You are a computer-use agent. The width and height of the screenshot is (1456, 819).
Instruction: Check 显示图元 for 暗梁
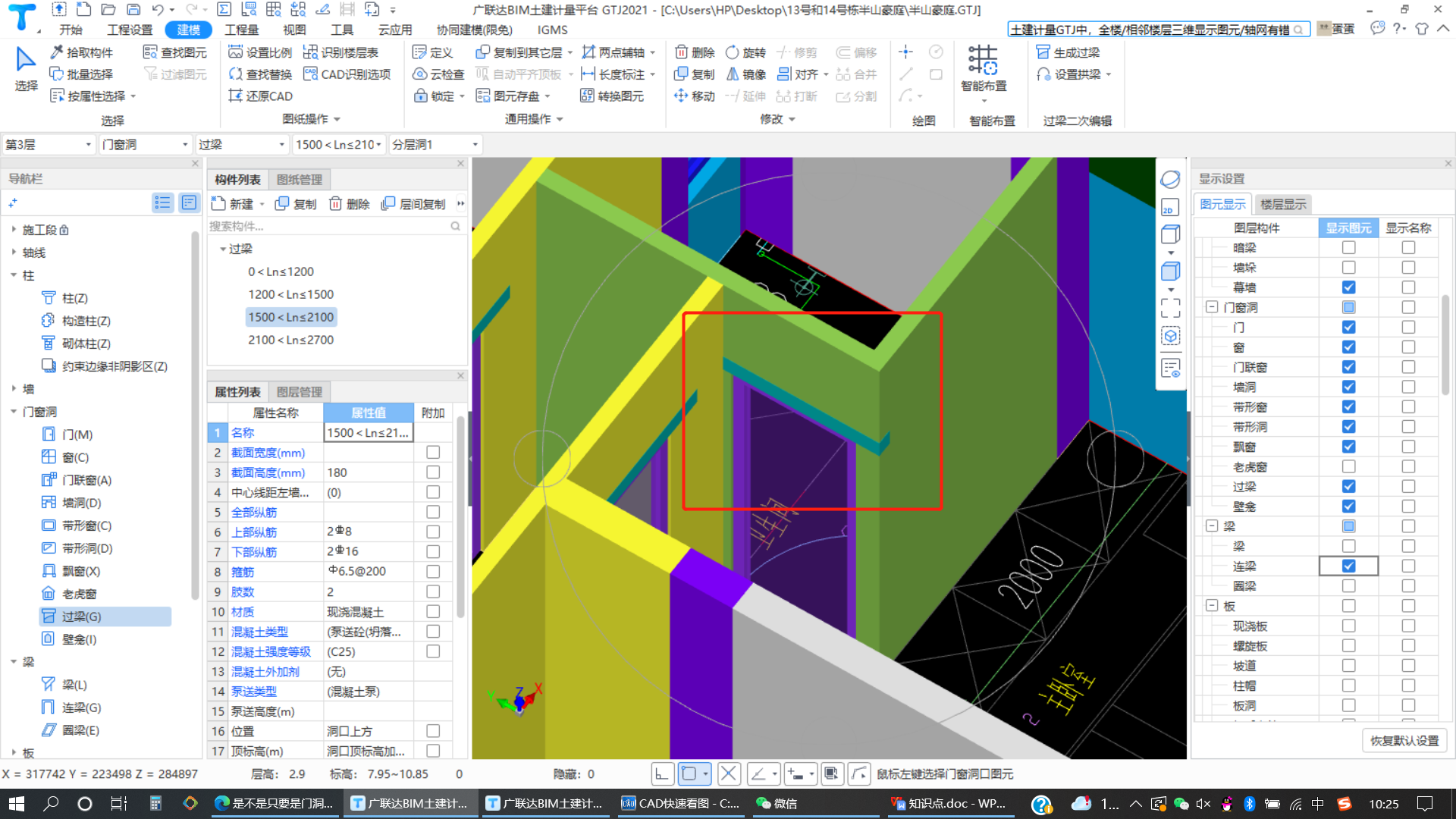1348,247
